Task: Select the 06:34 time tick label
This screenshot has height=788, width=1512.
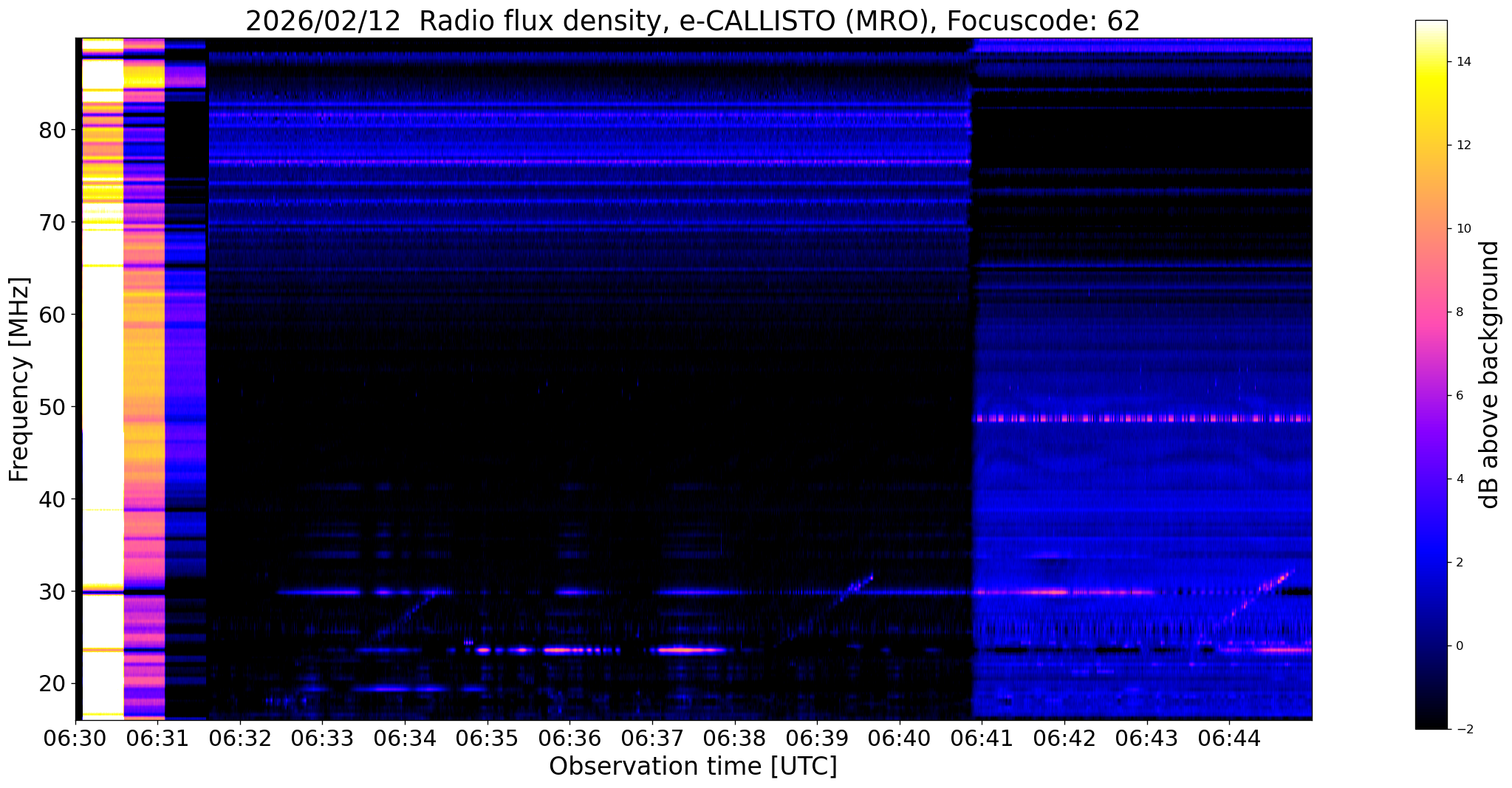Action: click(405, 739)
